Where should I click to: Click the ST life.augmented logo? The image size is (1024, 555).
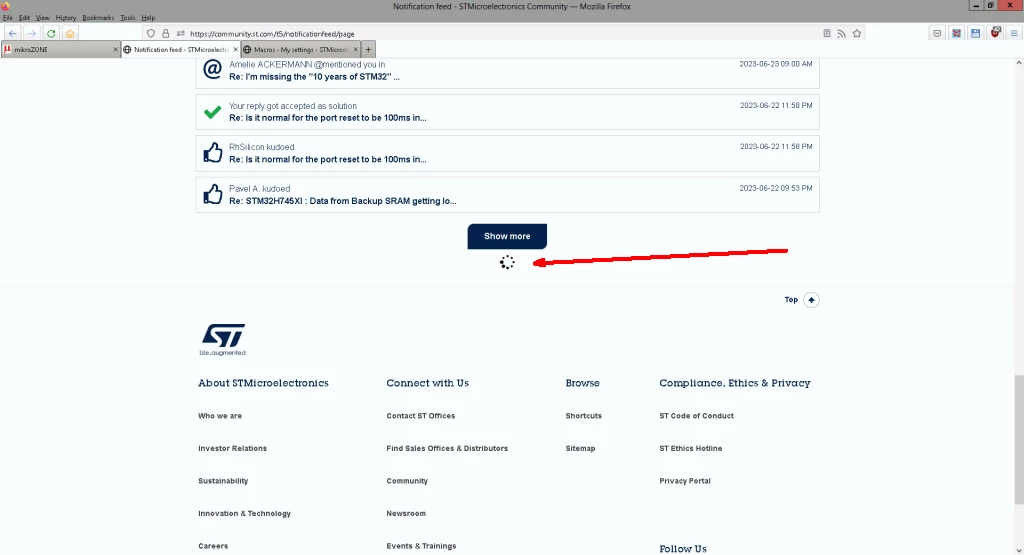[x=223, y=340]
